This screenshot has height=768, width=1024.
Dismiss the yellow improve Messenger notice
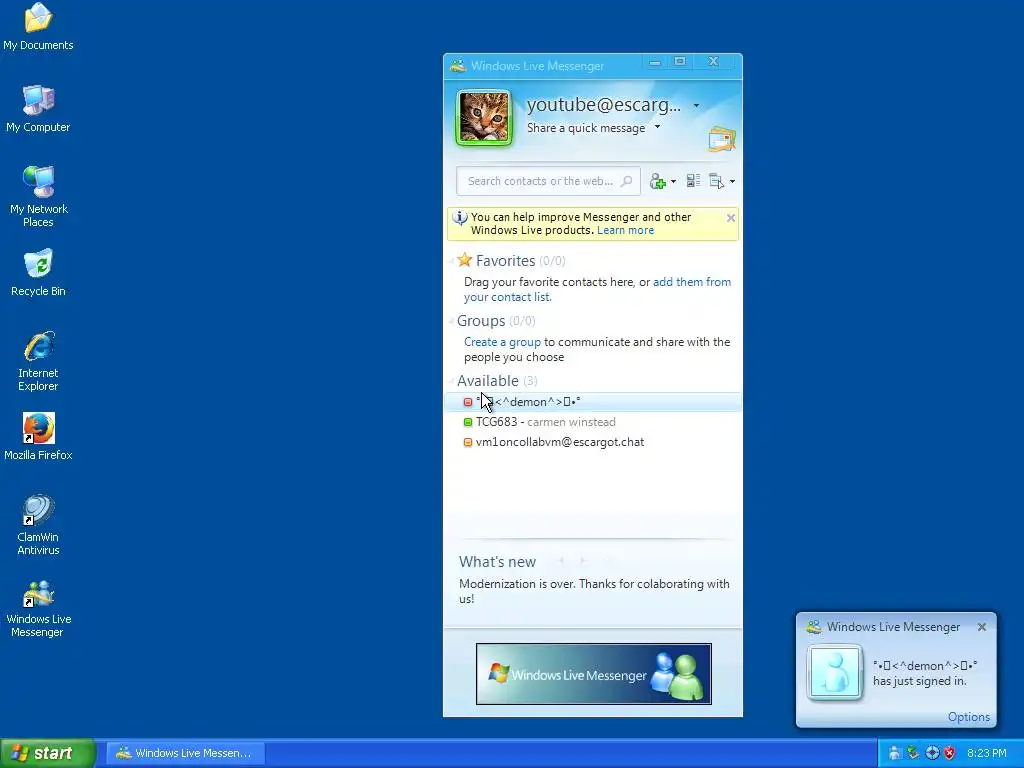[x=731, y=217]
